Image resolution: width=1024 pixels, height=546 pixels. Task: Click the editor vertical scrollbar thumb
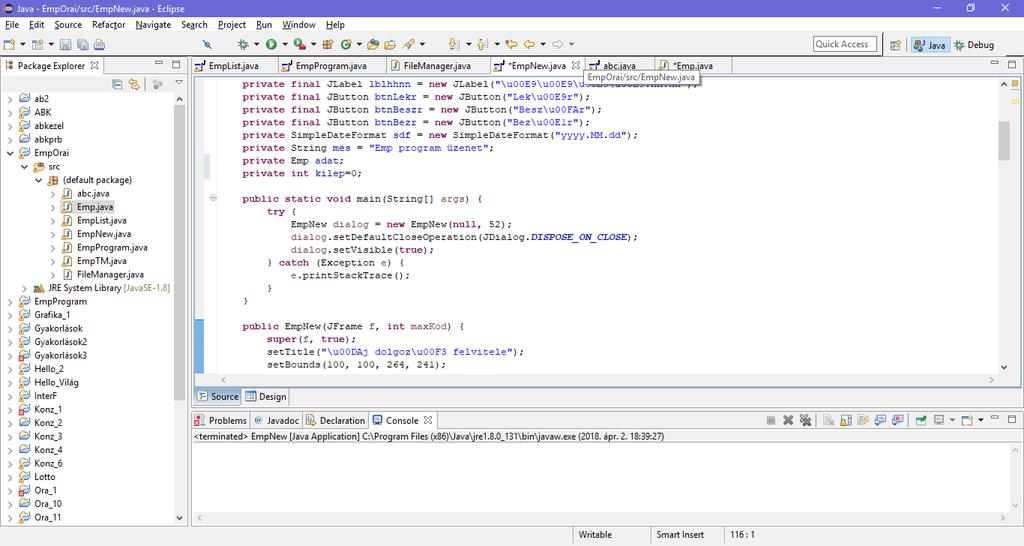(1004, 140)
